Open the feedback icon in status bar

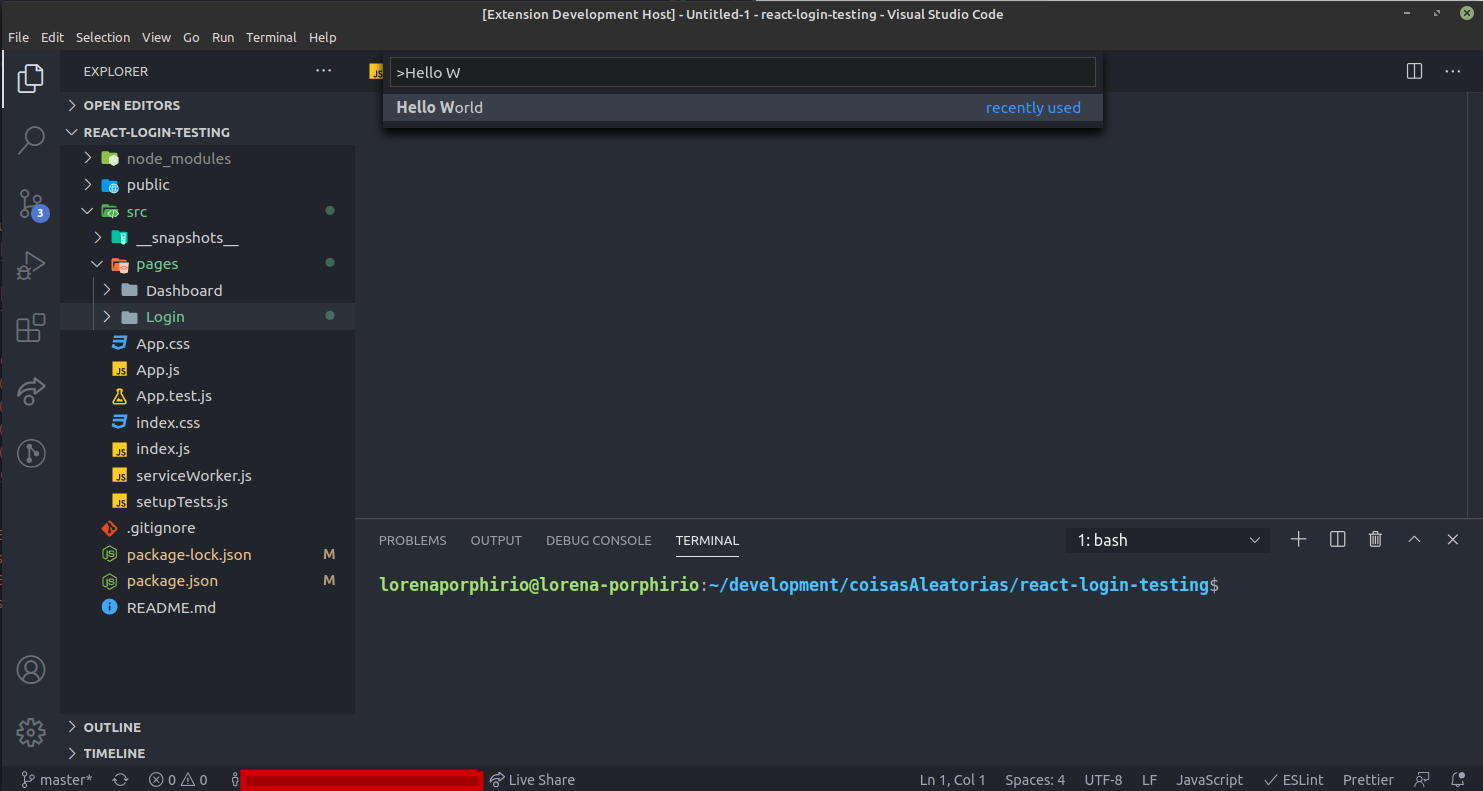pyautogui.click(x=1421, y=780)
